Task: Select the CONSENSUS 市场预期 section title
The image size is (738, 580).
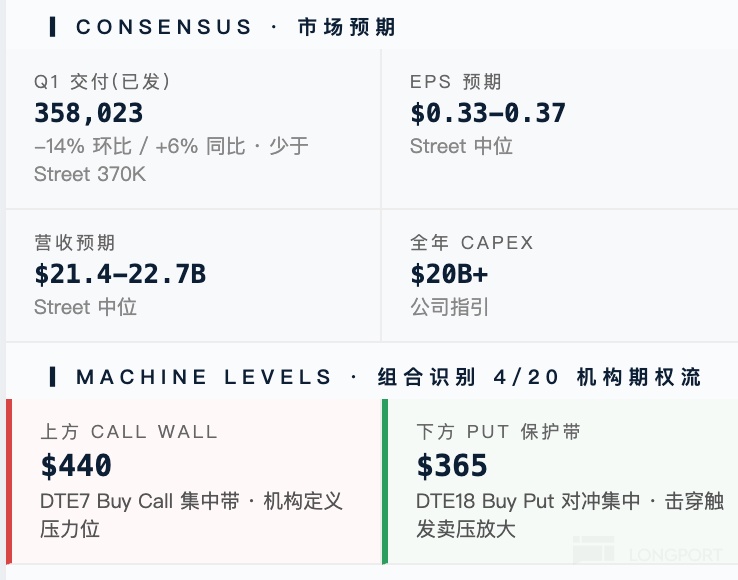Action: [x=236, y=27]
